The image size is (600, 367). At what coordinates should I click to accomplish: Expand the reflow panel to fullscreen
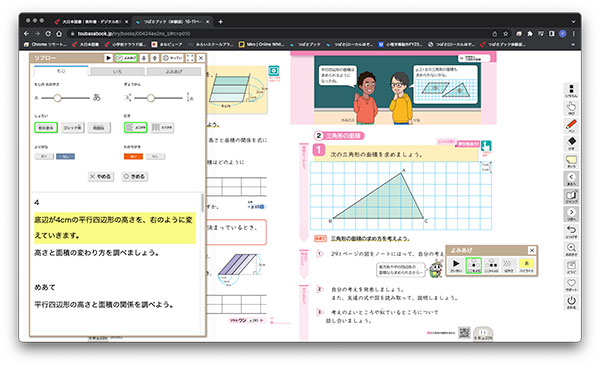click(x=190, y=58)
